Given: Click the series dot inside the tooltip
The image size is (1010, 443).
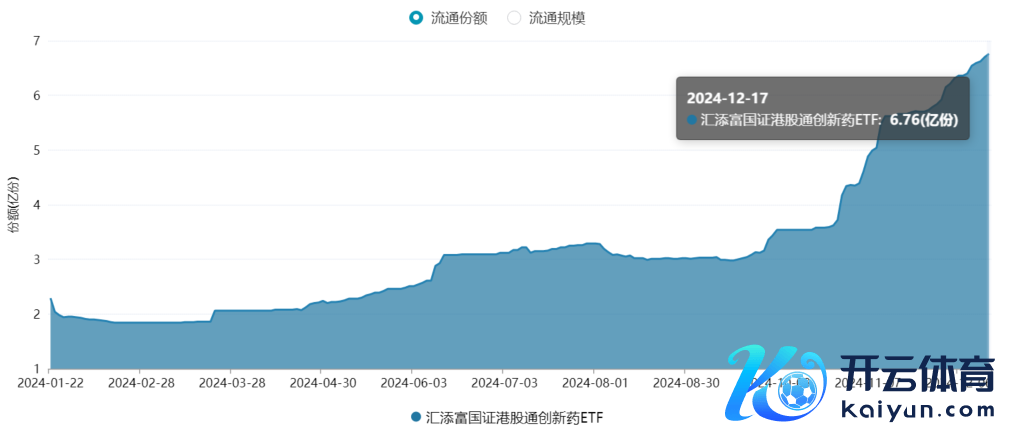Looking at the screenshot, I should (692, 120).
